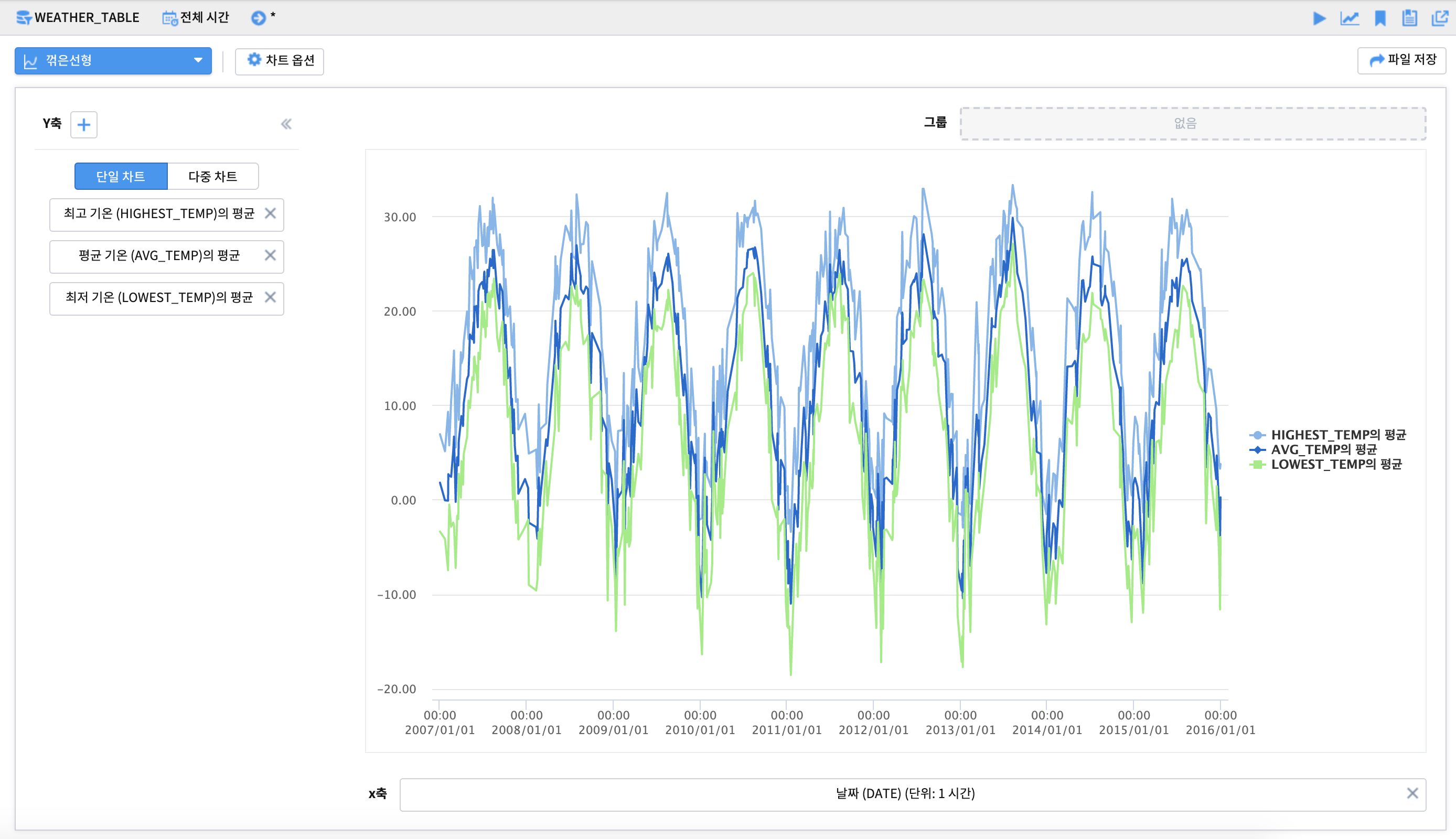Remove 최저 기온 (LOWEST_TEMP) field
Viewport: 1456px width, 839px height.
coord(270,298)
